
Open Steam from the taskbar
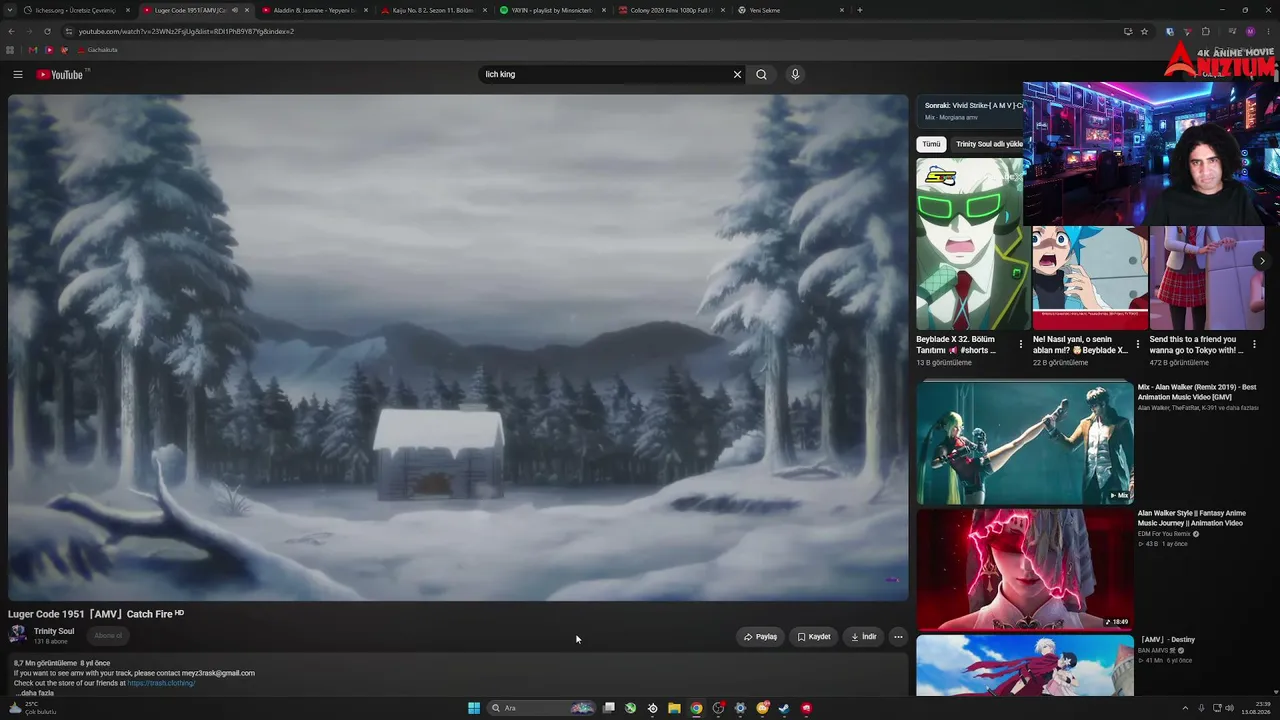784,708
